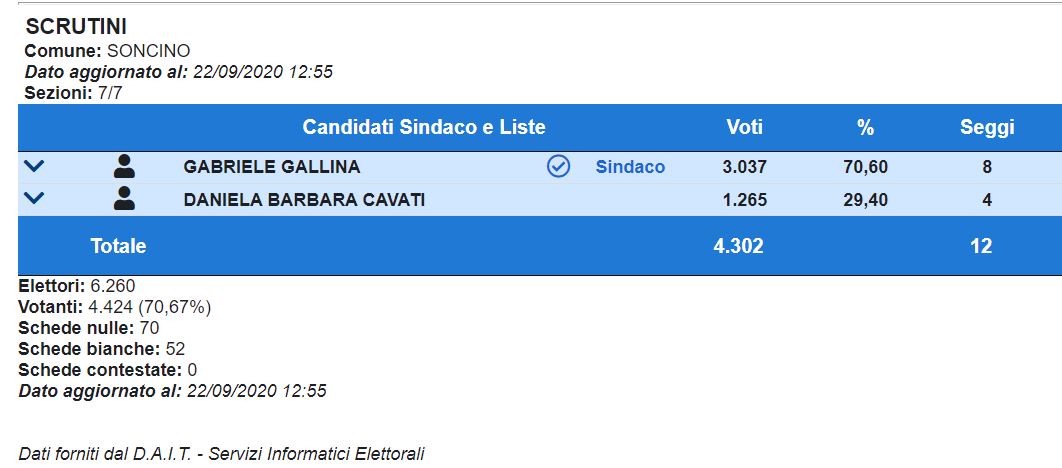
Task: Click the elected checkmark circle icon
Action: [558, 167]
